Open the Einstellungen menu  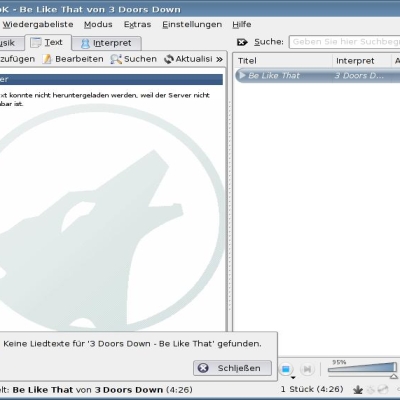[192, 24]
